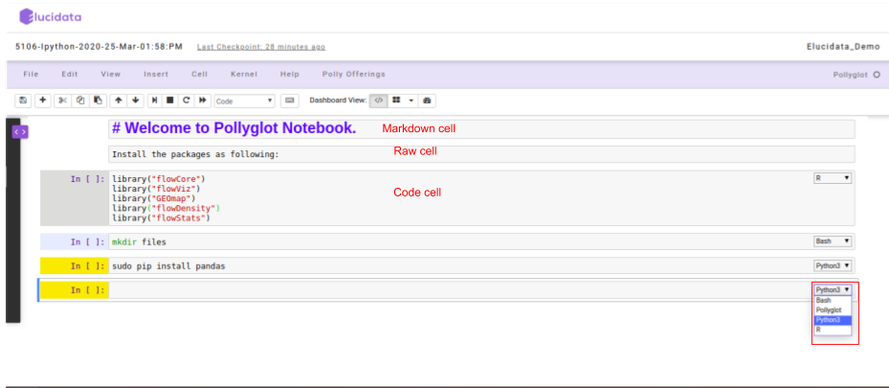Choose R from the open language list
Image resolution: width=889 pixels, height=388 pixels.
[833, 330]
